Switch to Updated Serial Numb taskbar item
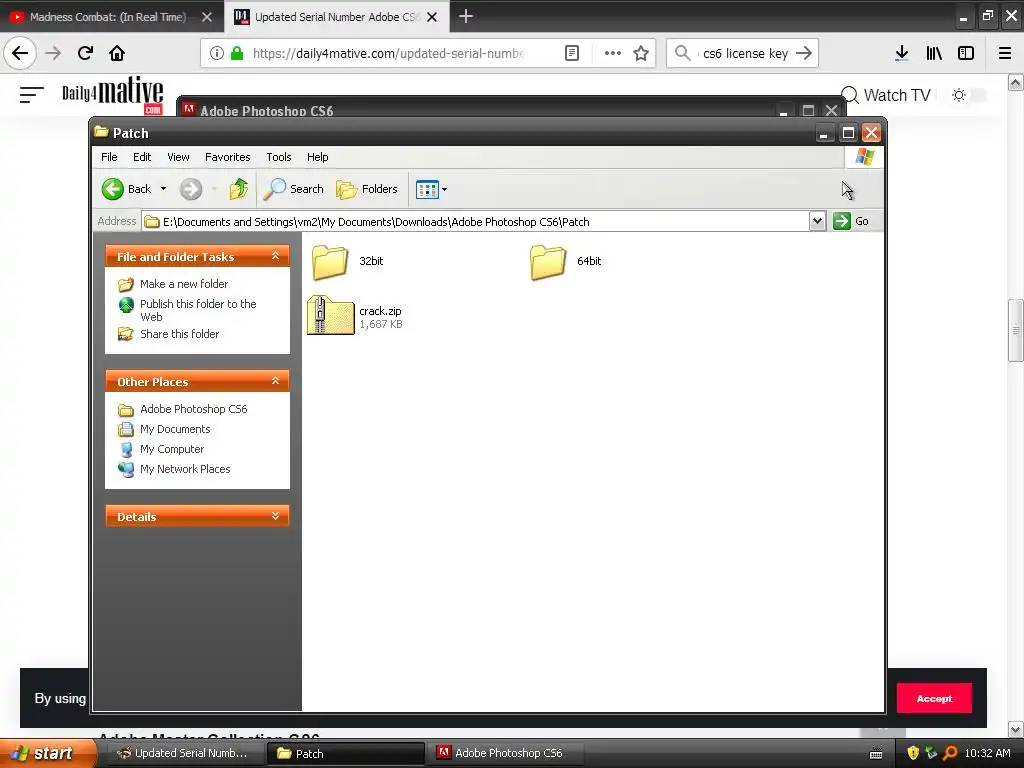Viewport: 1024px width, 768px height. (x=184, y=754)
